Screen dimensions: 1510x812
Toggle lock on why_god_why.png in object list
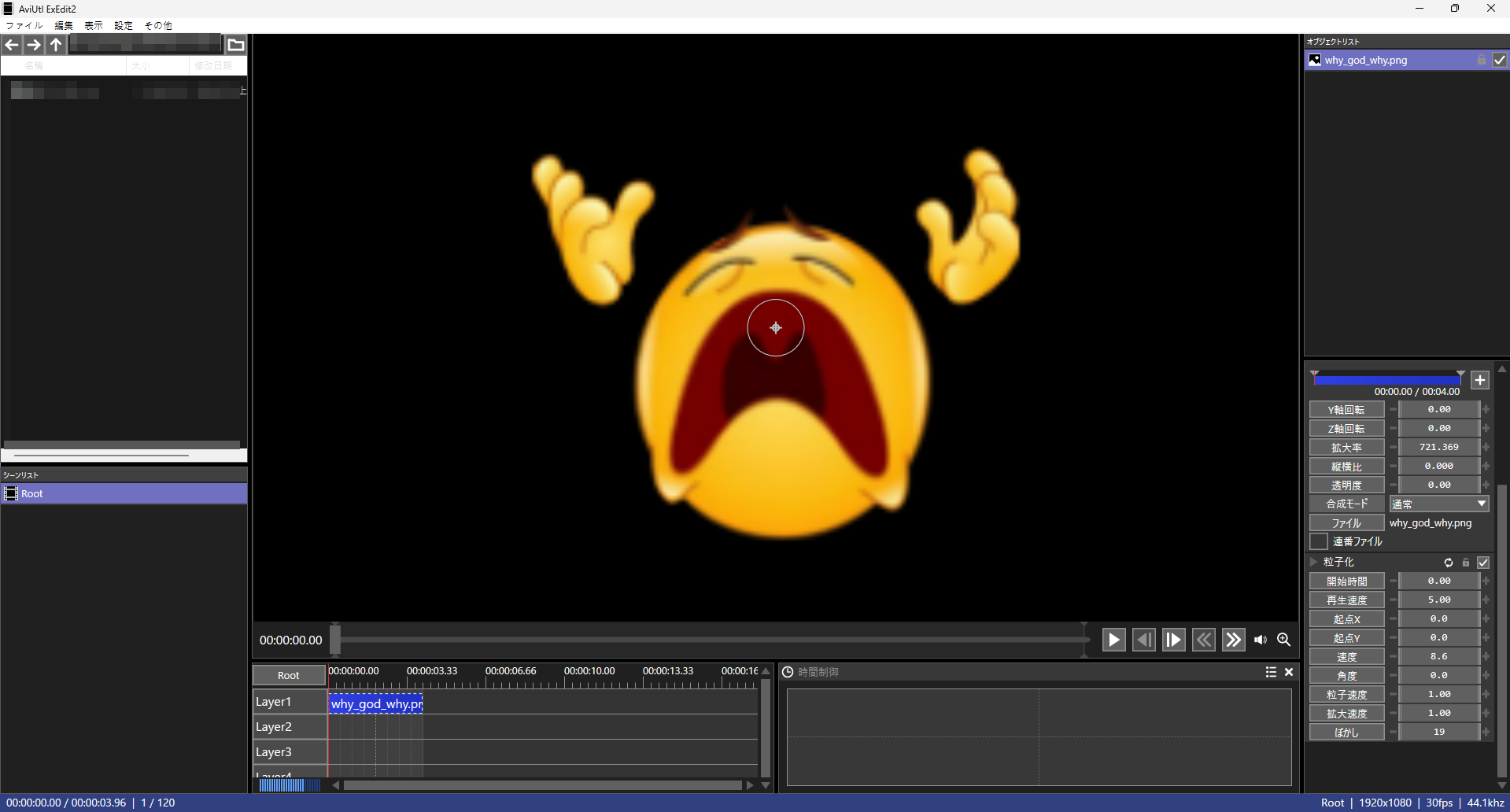(x=1482, y=60)
